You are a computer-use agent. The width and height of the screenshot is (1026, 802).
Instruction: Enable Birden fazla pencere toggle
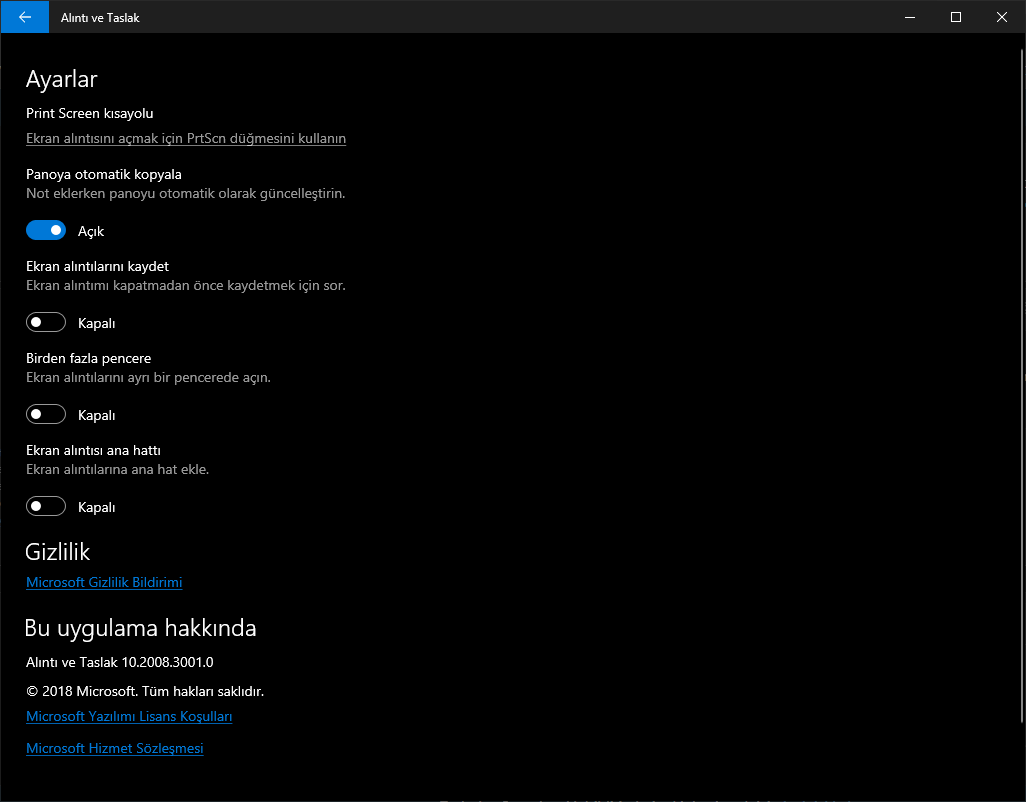(x=46, y=415)
